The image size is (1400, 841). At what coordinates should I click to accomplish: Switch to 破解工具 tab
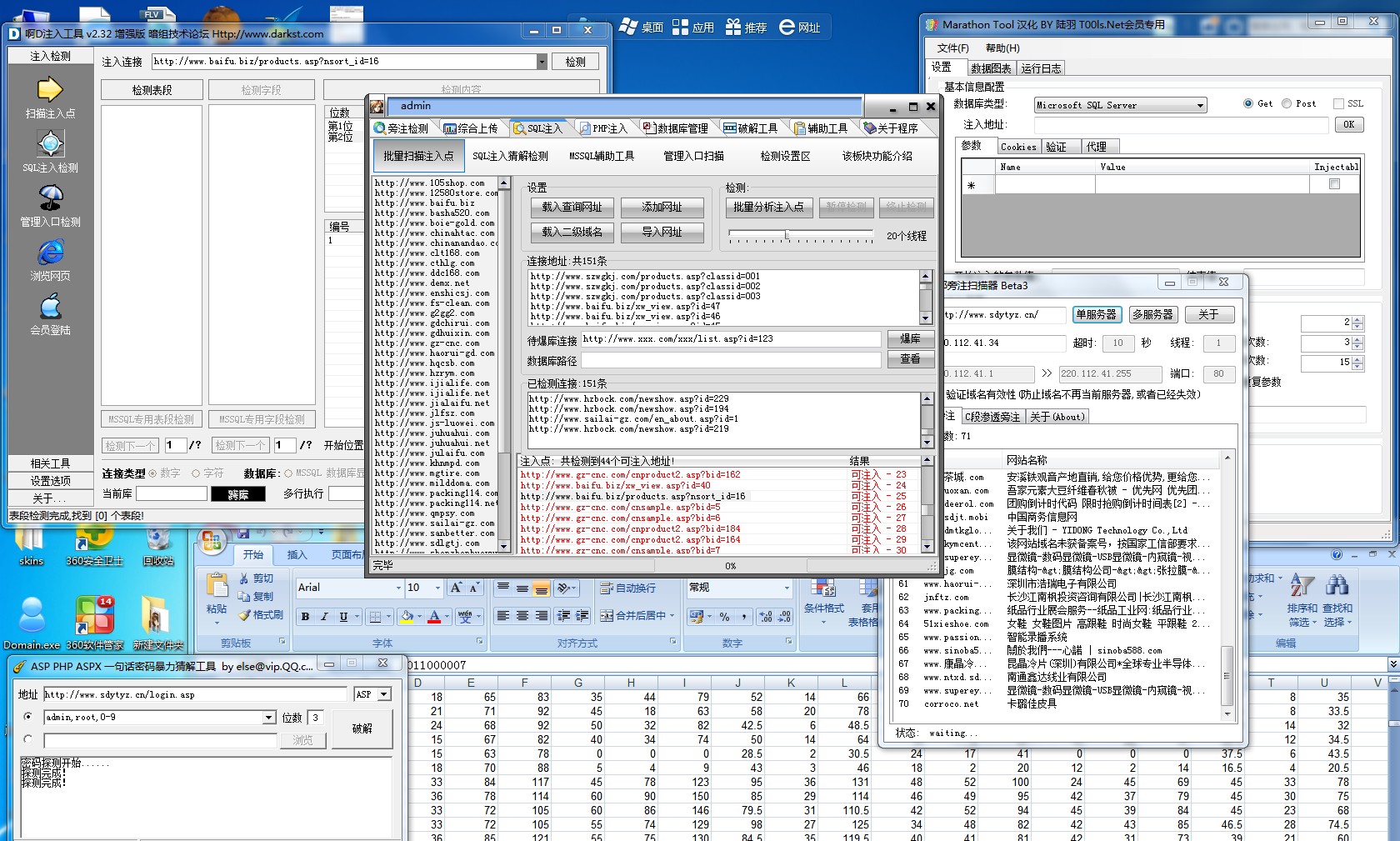[751, 128]
